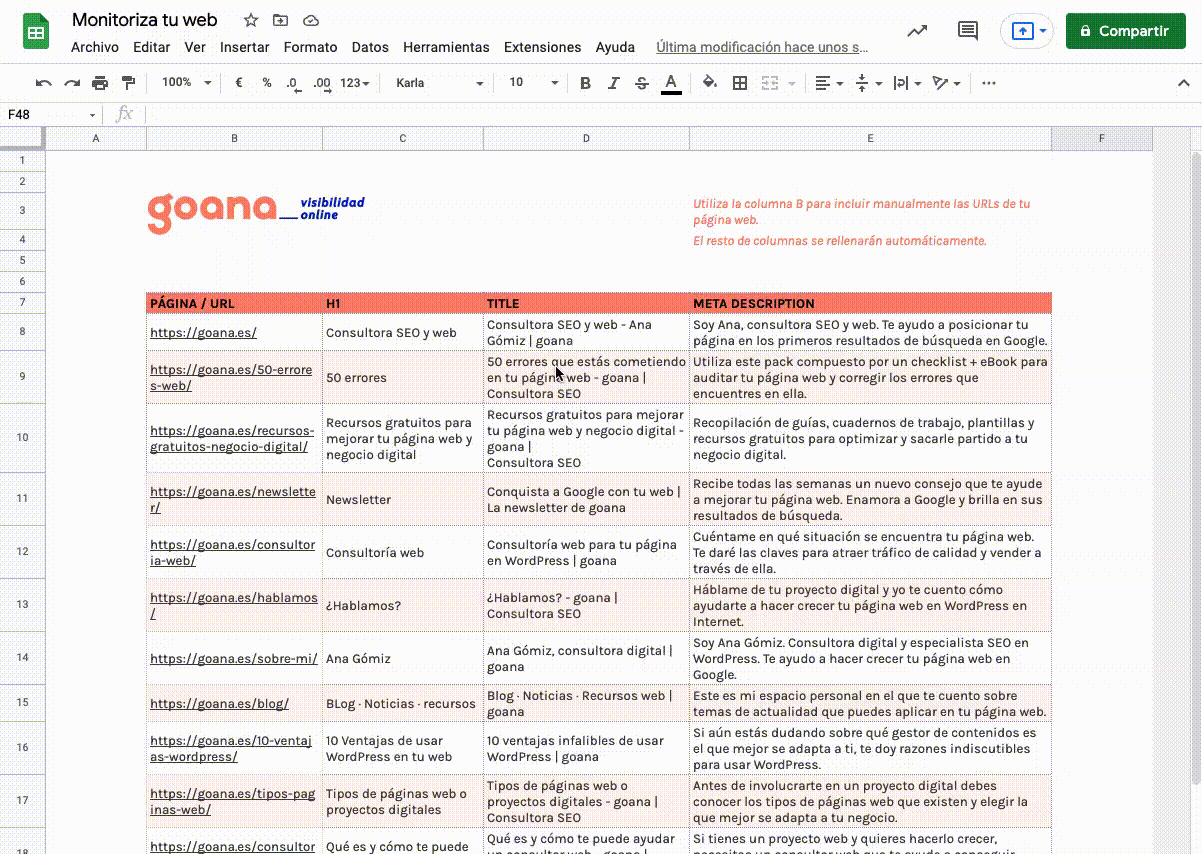Toggle italic text formatting
Screen dimensions: 1202x854
tap(614, 83)
